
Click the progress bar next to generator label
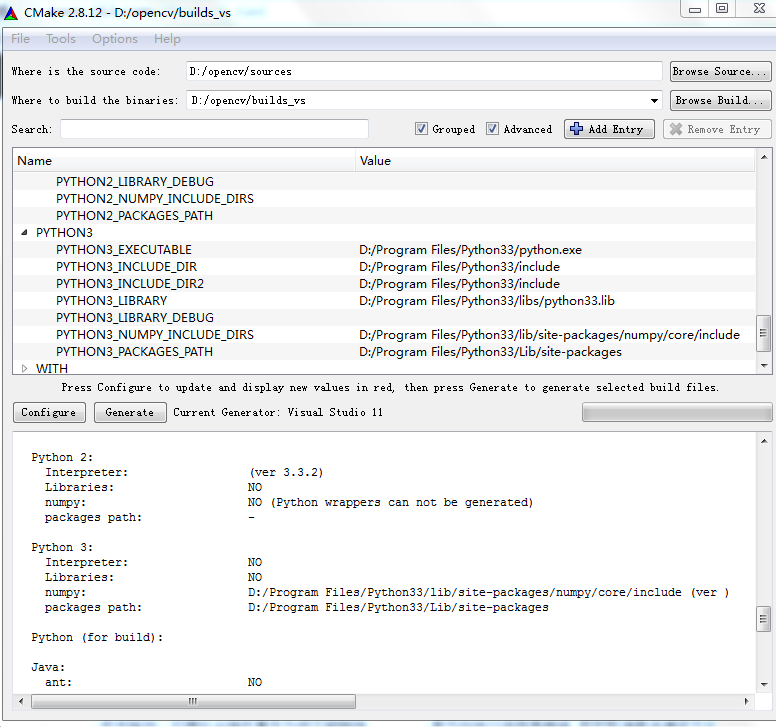[x=677, y=412]
